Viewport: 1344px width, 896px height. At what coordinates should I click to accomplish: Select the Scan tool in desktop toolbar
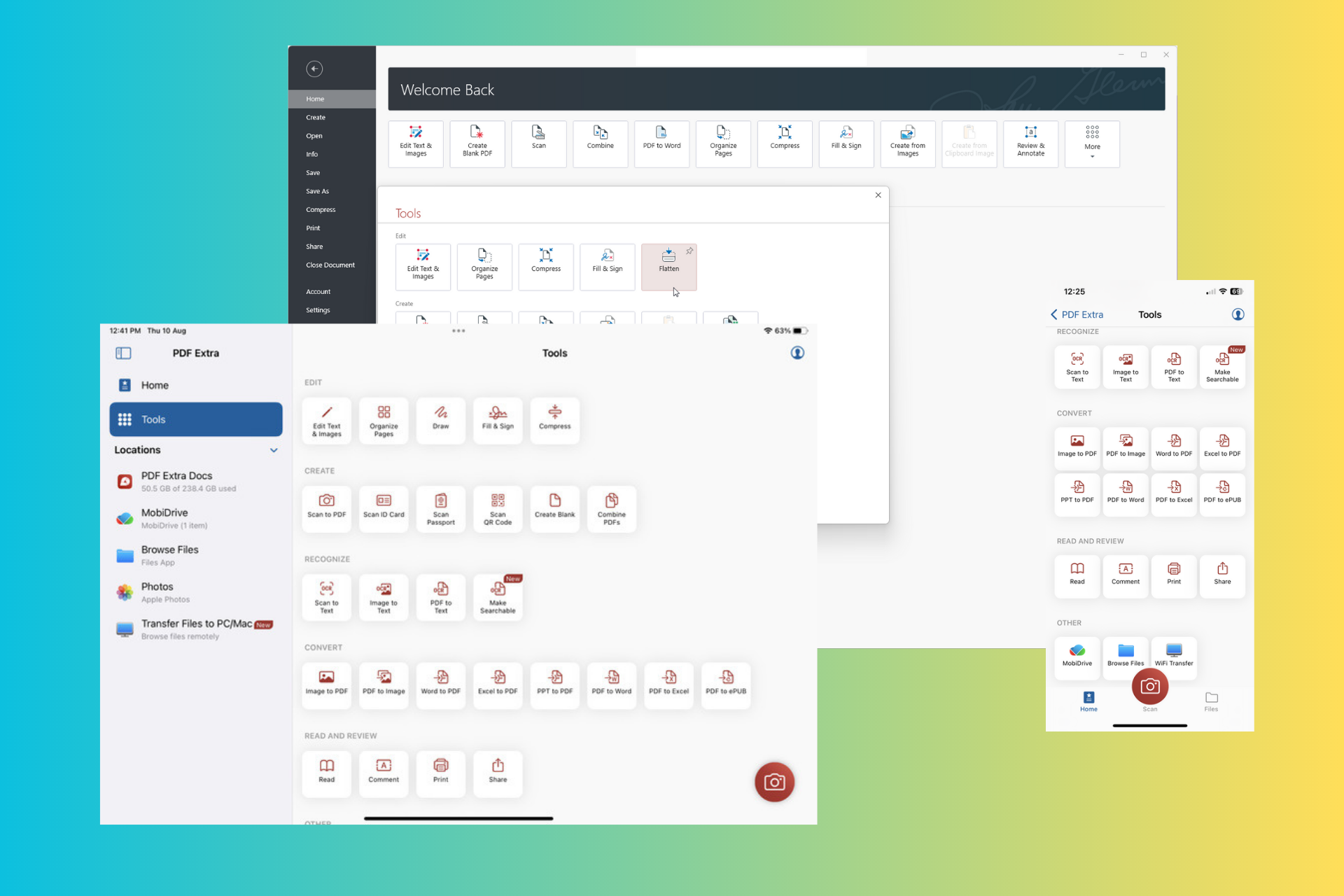539,144
